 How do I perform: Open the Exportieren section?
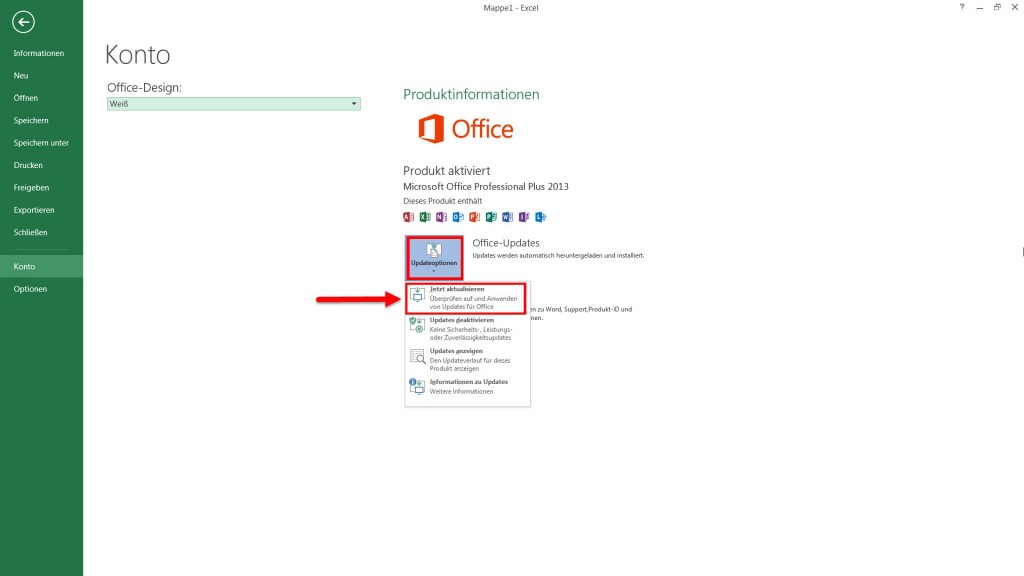[34, 210]
